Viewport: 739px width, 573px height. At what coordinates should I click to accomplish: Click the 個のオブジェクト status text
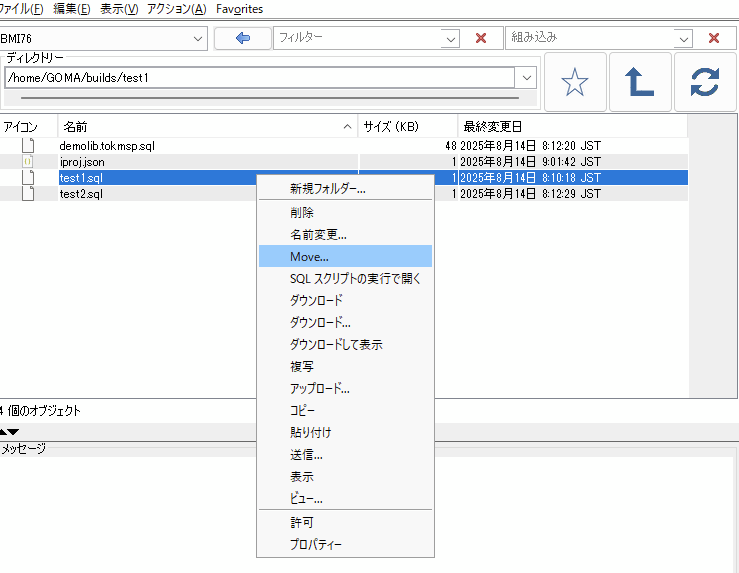pos(44,411)
